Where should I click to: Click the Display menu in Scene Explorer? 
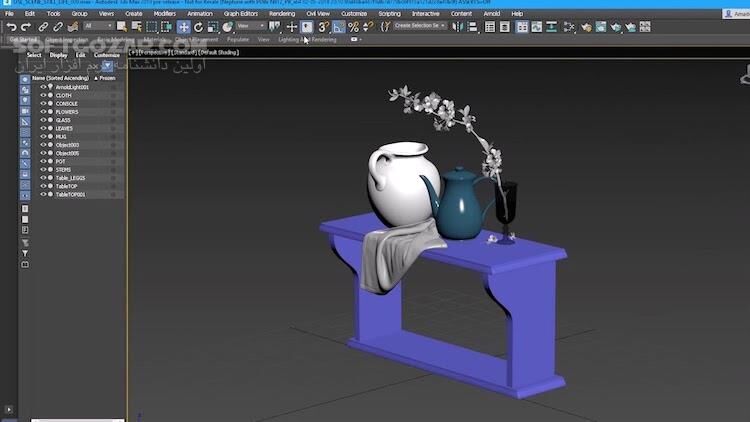tap(58, 55)
